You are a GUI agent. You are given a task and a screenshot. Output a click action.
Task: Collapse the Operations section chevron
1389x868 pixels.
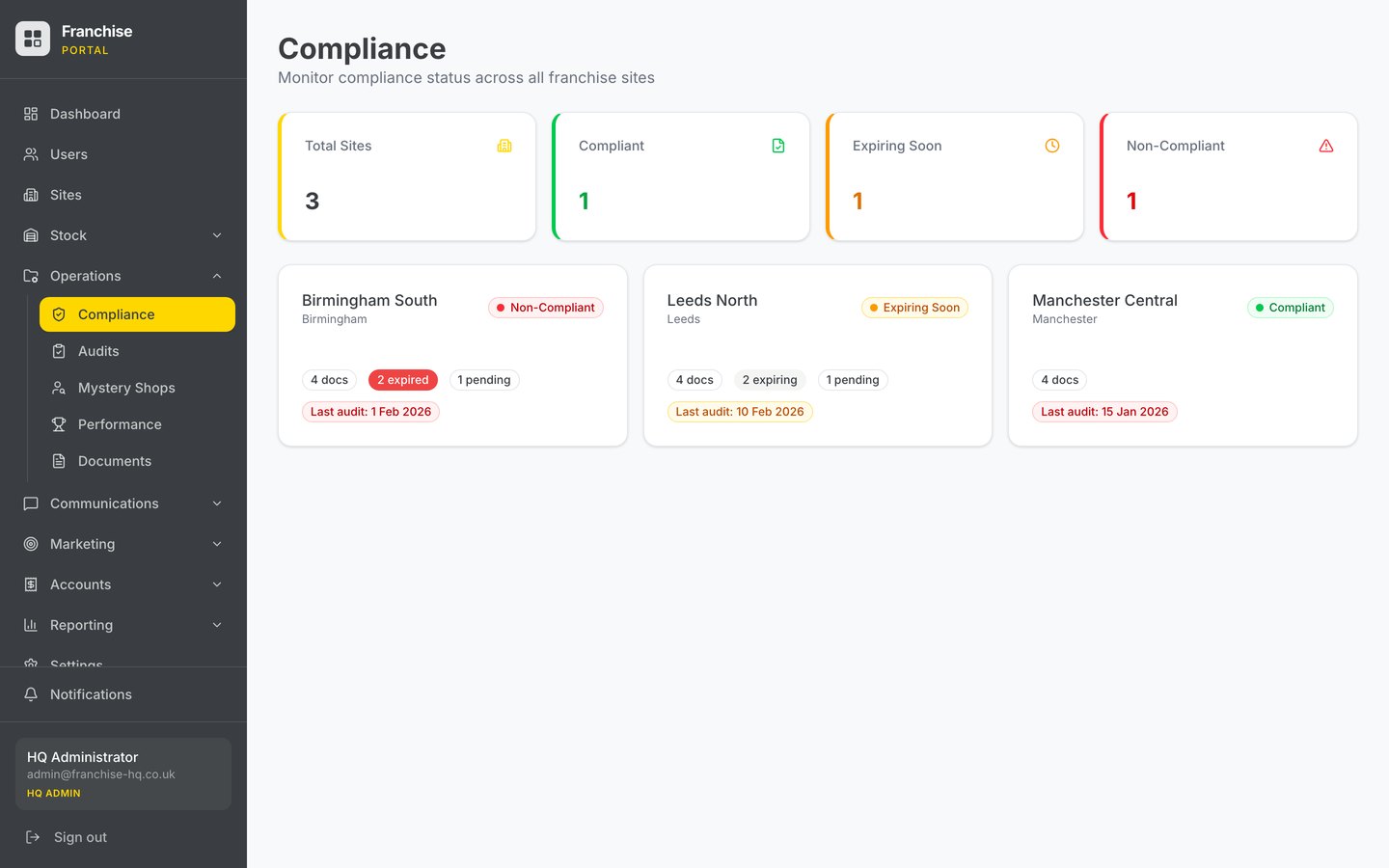[x=217, y=276]
